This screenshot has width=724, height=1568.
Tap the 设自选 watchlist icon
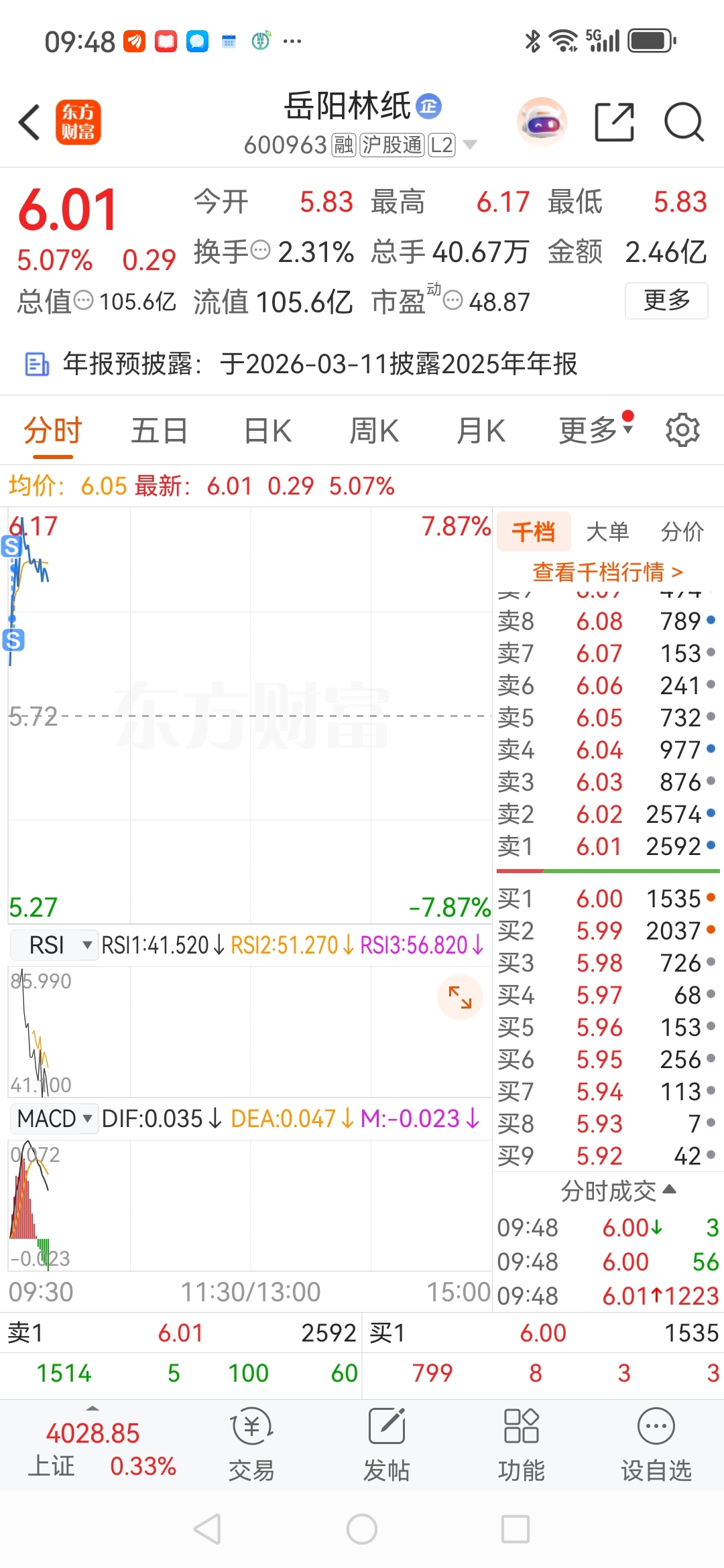pos(656,1444)
